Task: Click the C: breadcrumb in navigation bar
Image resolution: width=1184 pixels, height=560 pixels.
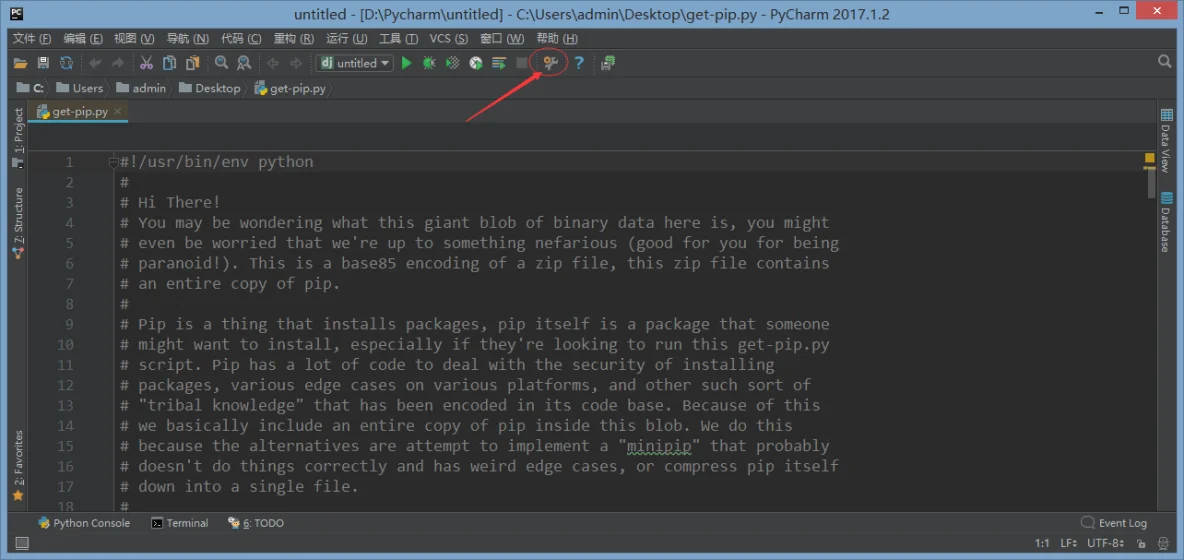Action: [x=30, y=88]
